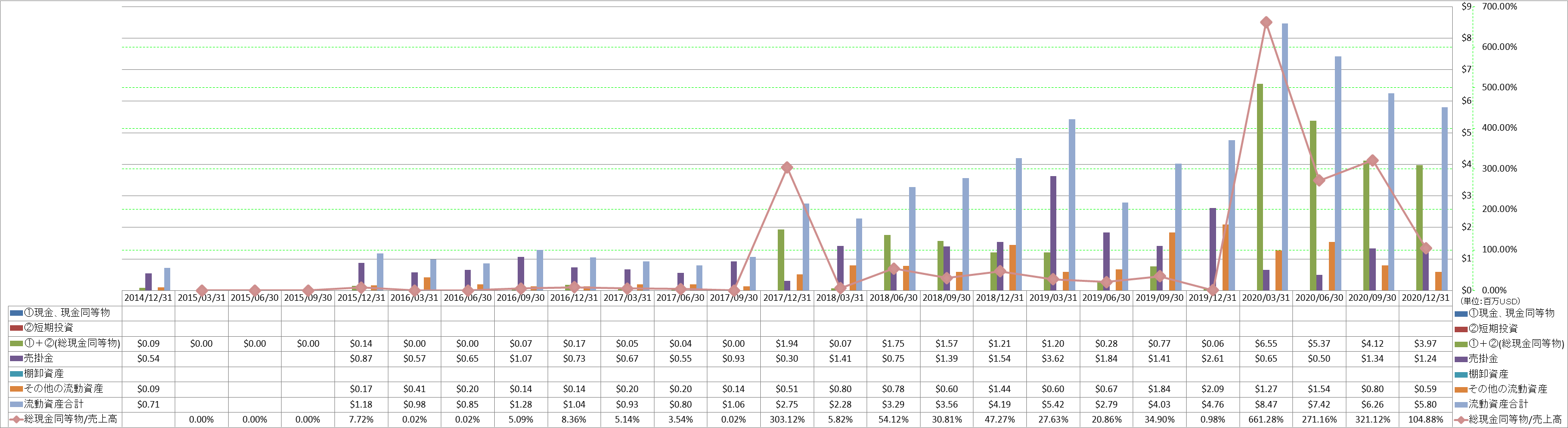Click the 2018/09/30 date column header

(x=946, y=298)
